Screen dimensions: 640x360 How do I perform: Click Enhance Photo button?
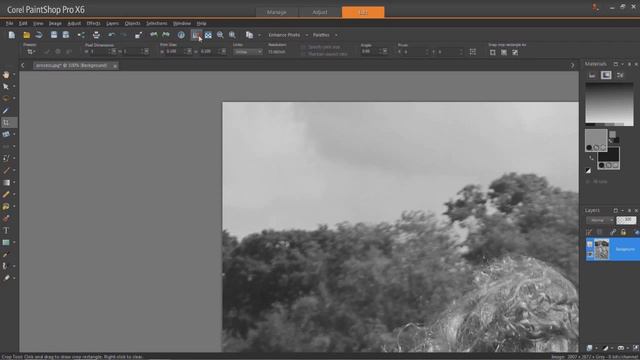pos(284,35)
